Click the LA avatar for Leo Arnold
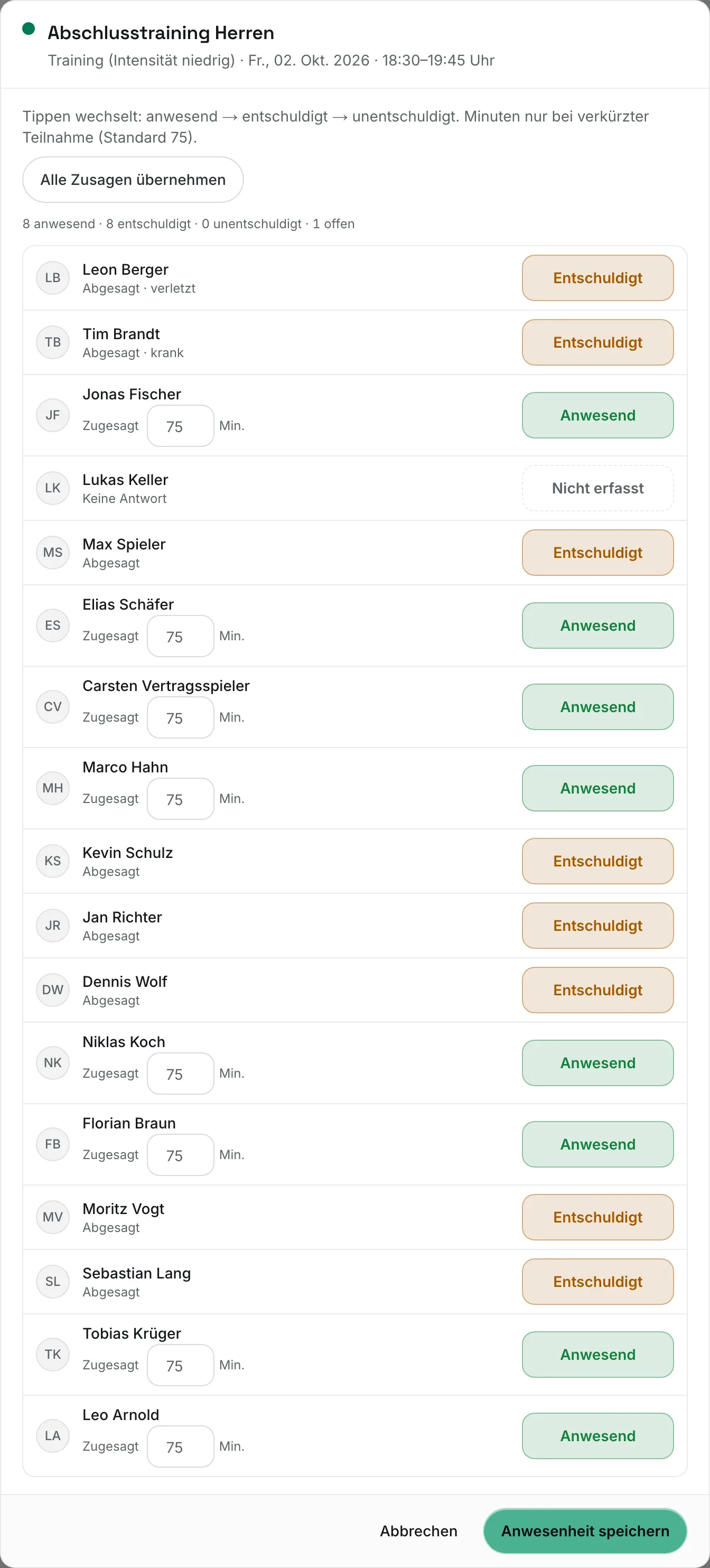 point(53,1435)
